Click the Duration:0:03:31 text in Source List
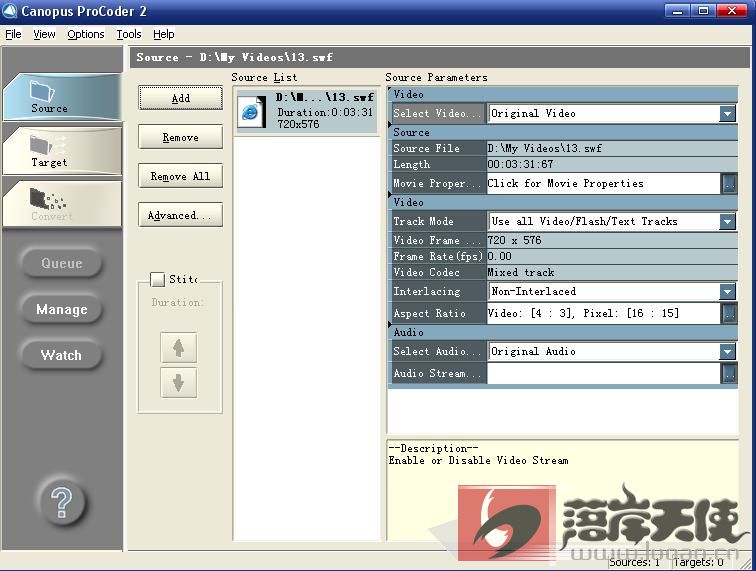This screenshot has width=756, height=571. tap(325, 112)
